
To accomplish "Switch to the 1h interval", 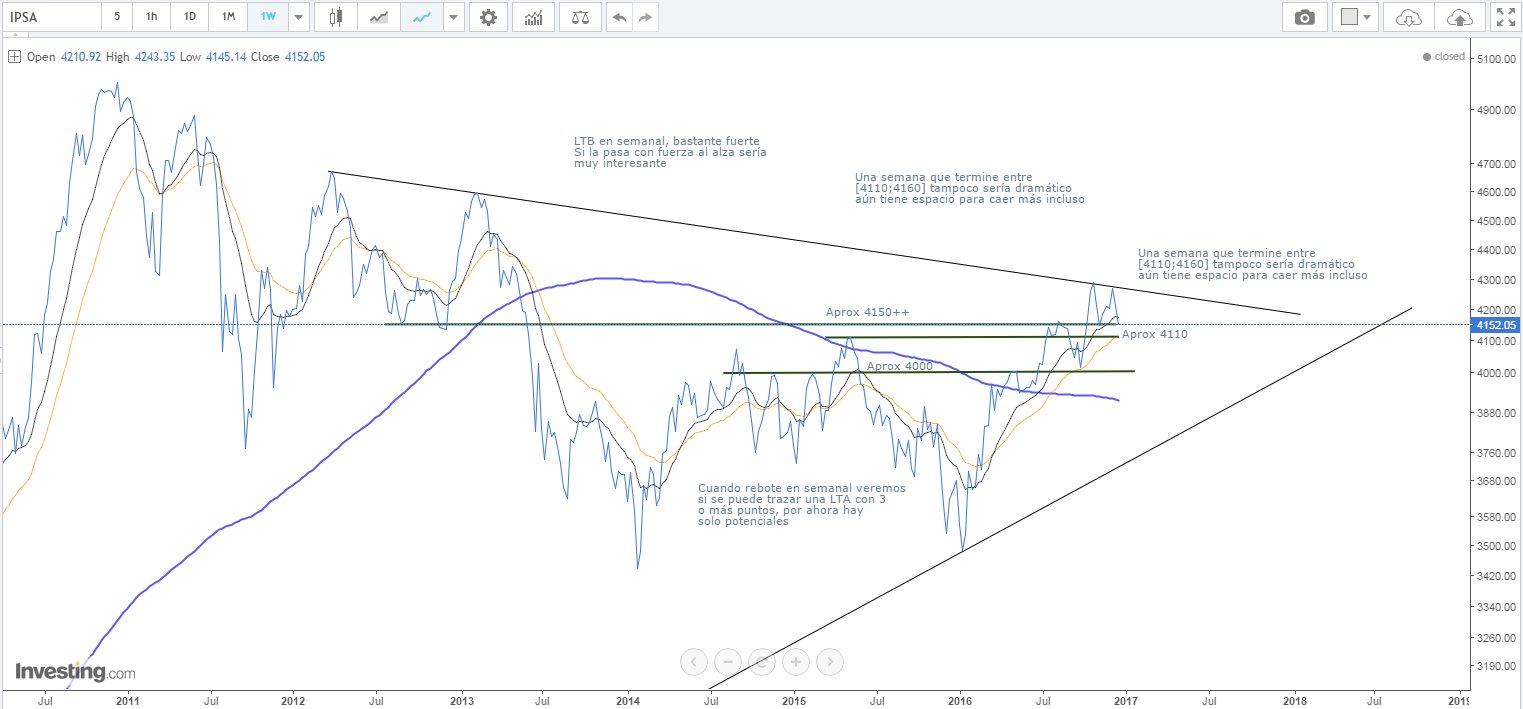I will coord(151,17).
